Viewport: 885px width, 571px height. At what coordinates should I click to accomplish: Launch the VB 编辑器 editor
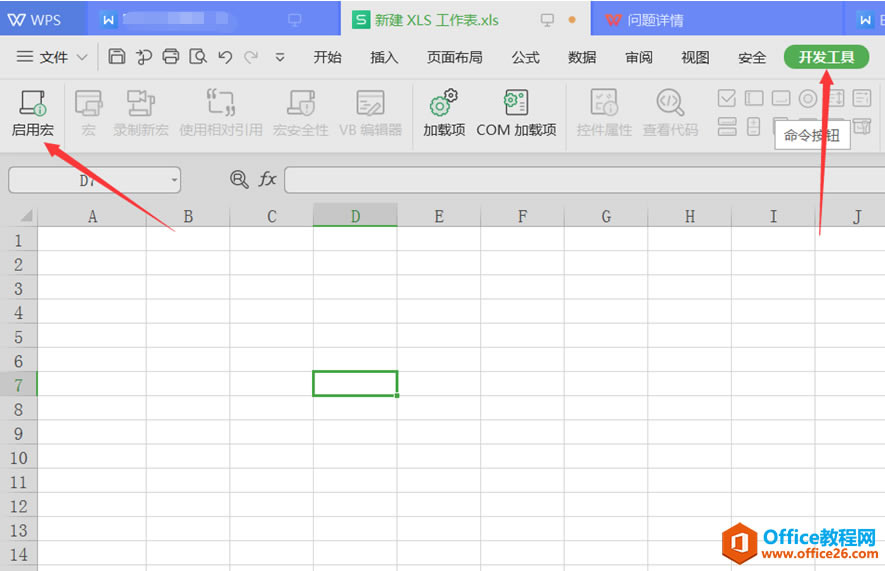tap(370, 113)
